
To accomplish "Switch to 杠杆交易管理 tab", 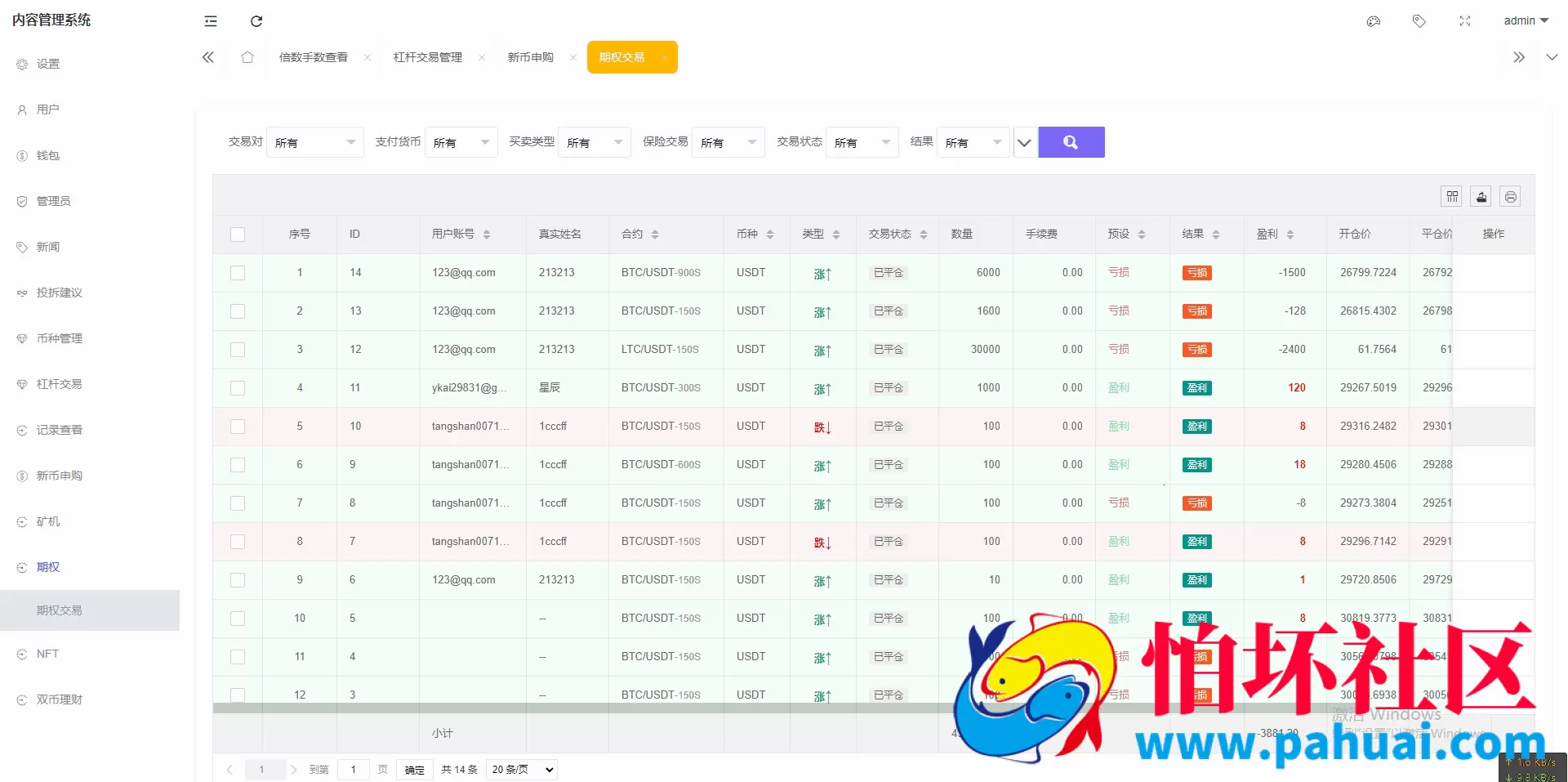I will pos(428,57).
